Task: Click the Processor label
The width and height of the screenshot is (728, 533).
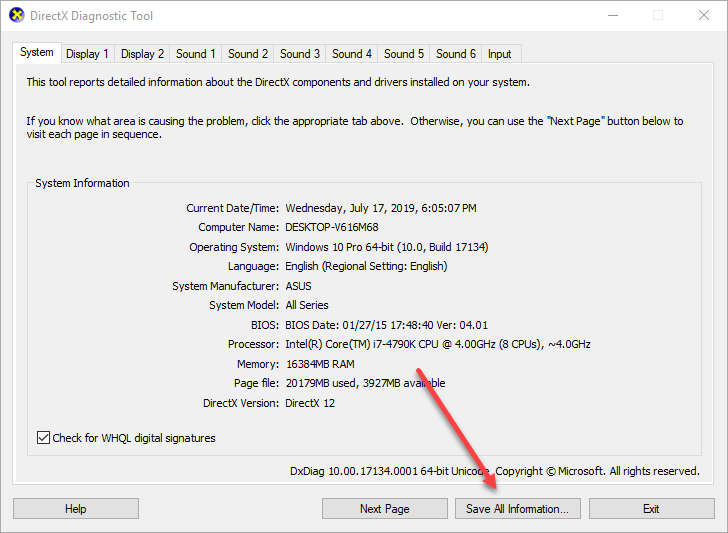Action: click(x=254, y=344)
